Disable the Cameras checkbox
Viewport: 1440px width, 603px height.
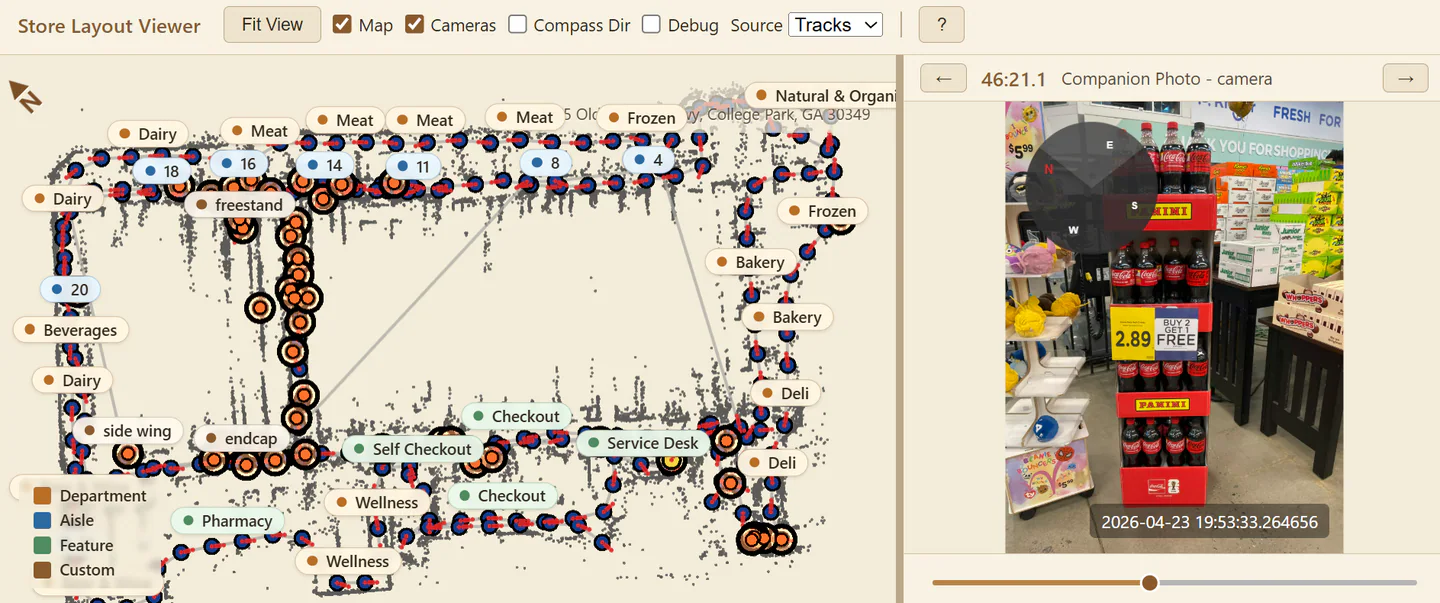[414, 24]
